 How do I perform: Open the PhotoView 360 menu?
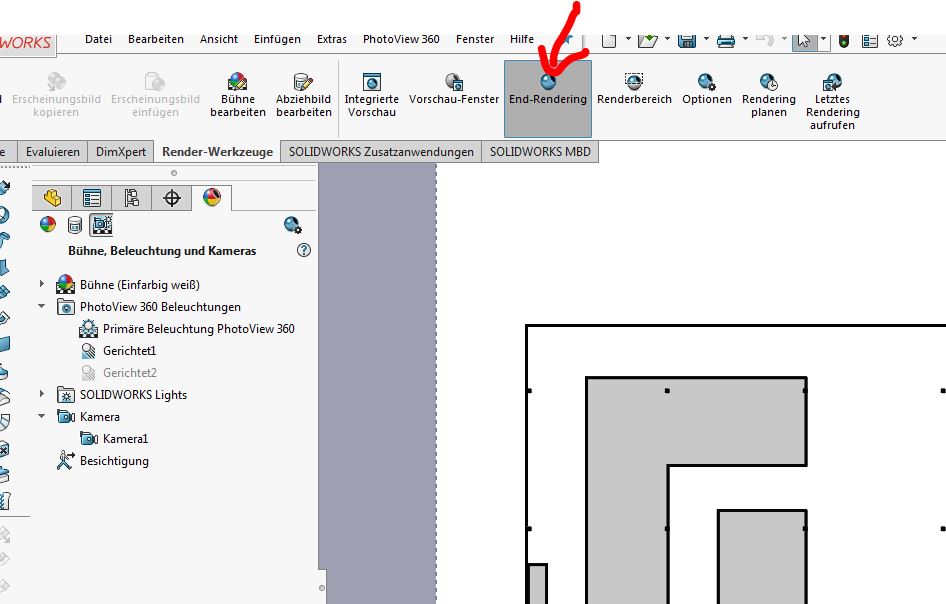click(401, 39)
